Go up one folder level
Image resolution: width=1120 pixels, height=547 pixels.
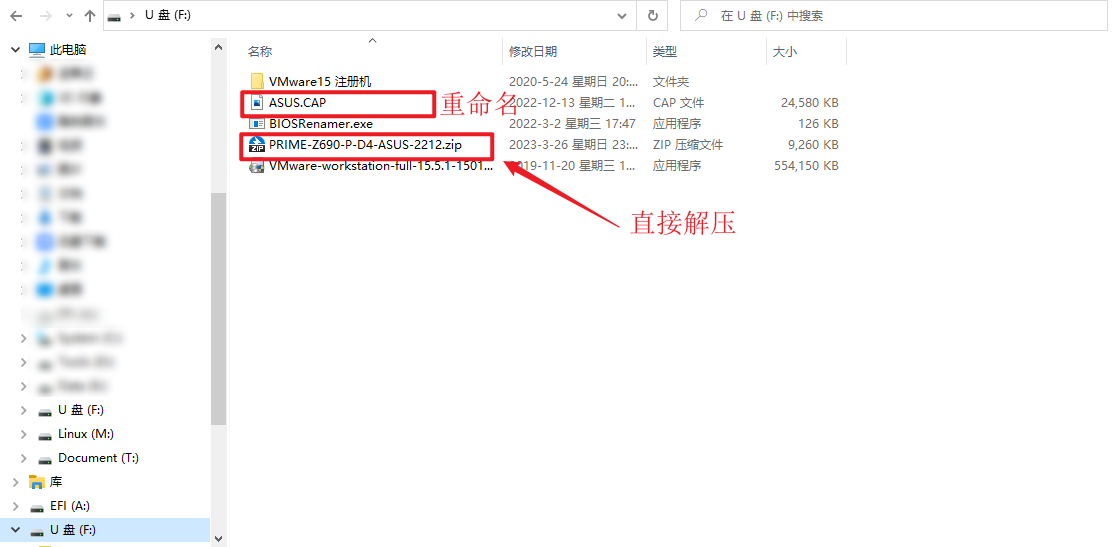[89, 15]
